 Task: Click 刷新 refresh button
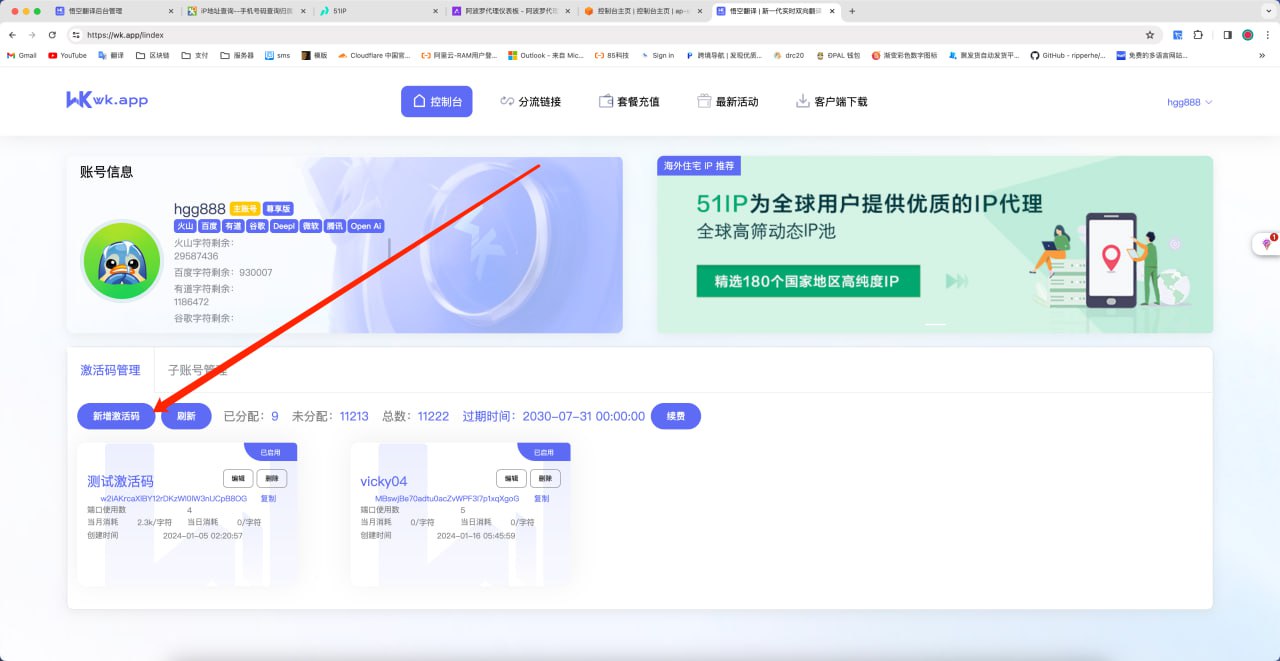point(186,416)
